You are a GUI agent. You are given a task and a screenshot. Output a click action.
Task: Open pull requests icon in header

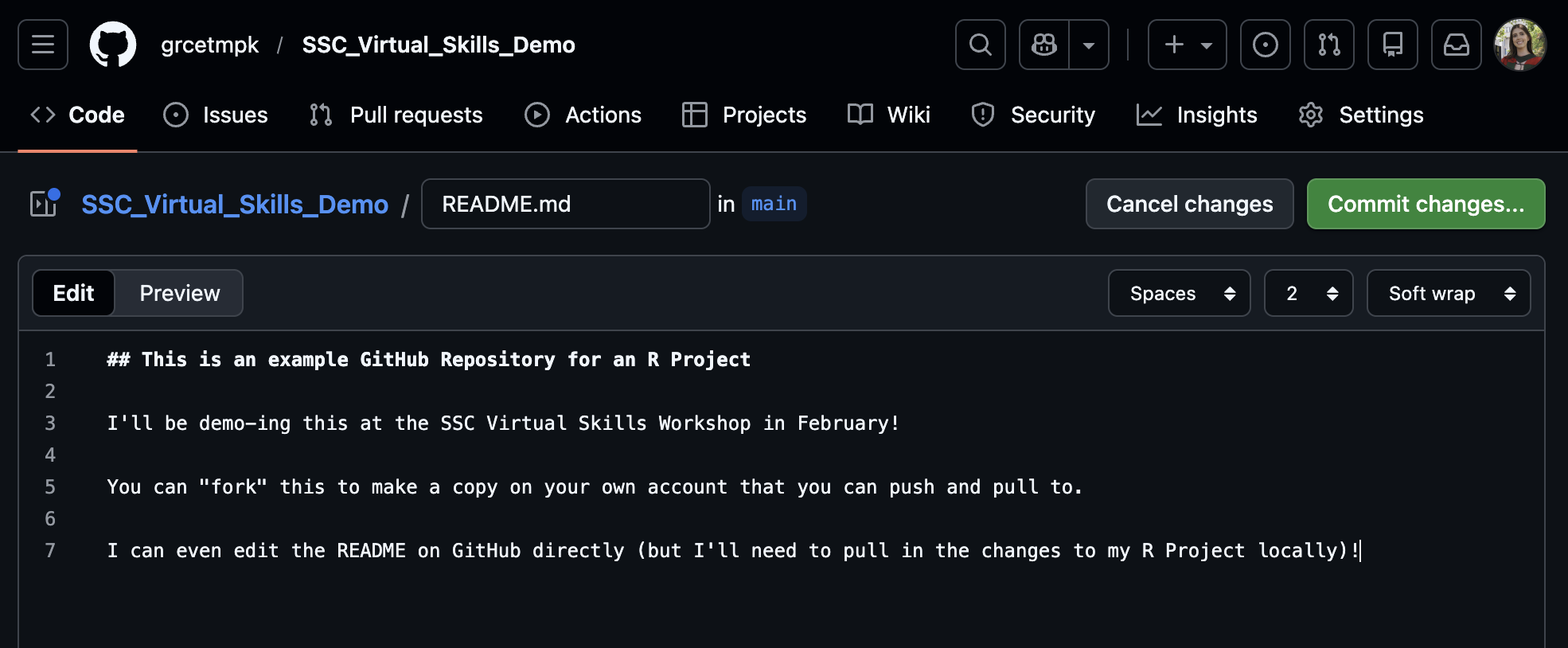[x=1328, y=45]
